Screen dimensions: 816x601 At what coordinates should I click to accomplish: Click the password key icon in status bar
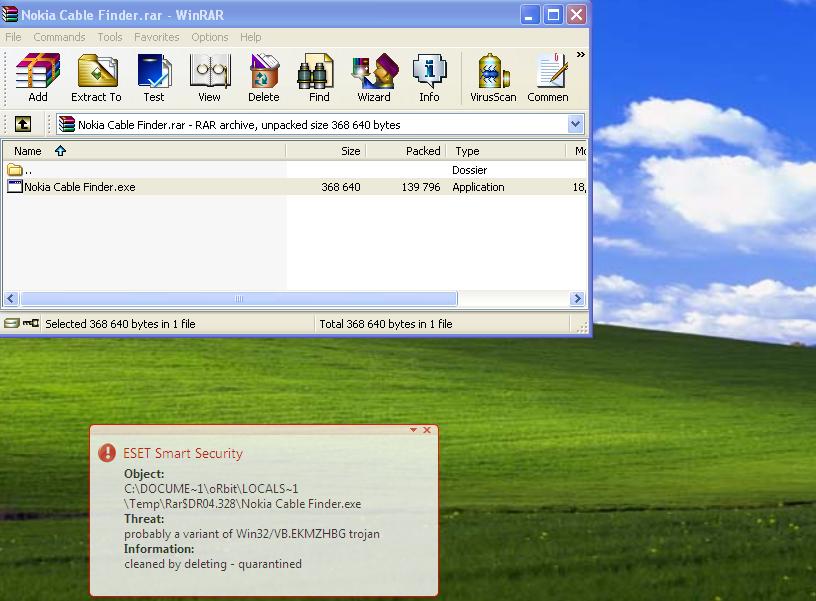31,323
